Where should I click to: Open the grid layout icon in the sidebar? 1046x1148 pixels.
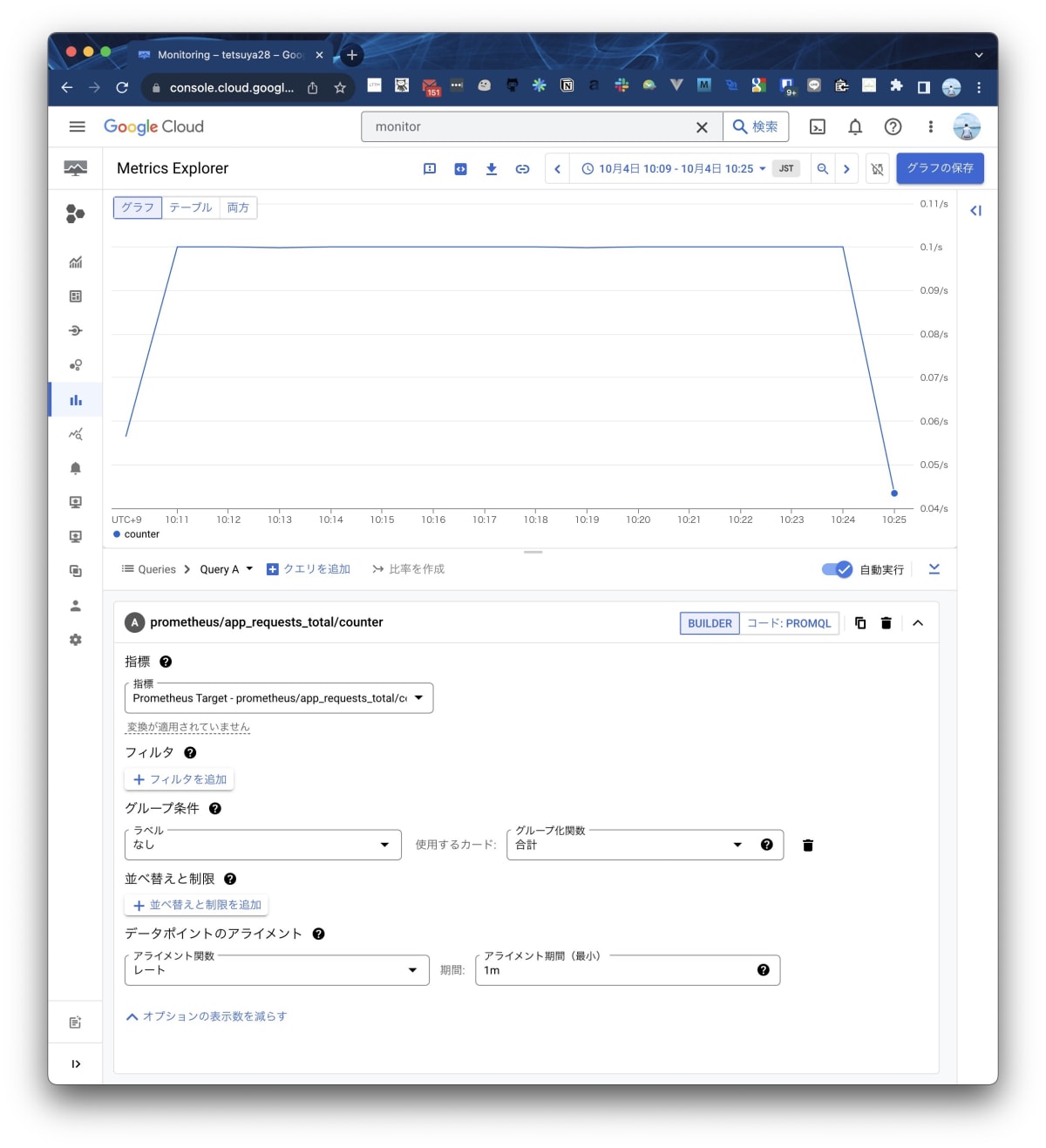[x=76, y=296]
